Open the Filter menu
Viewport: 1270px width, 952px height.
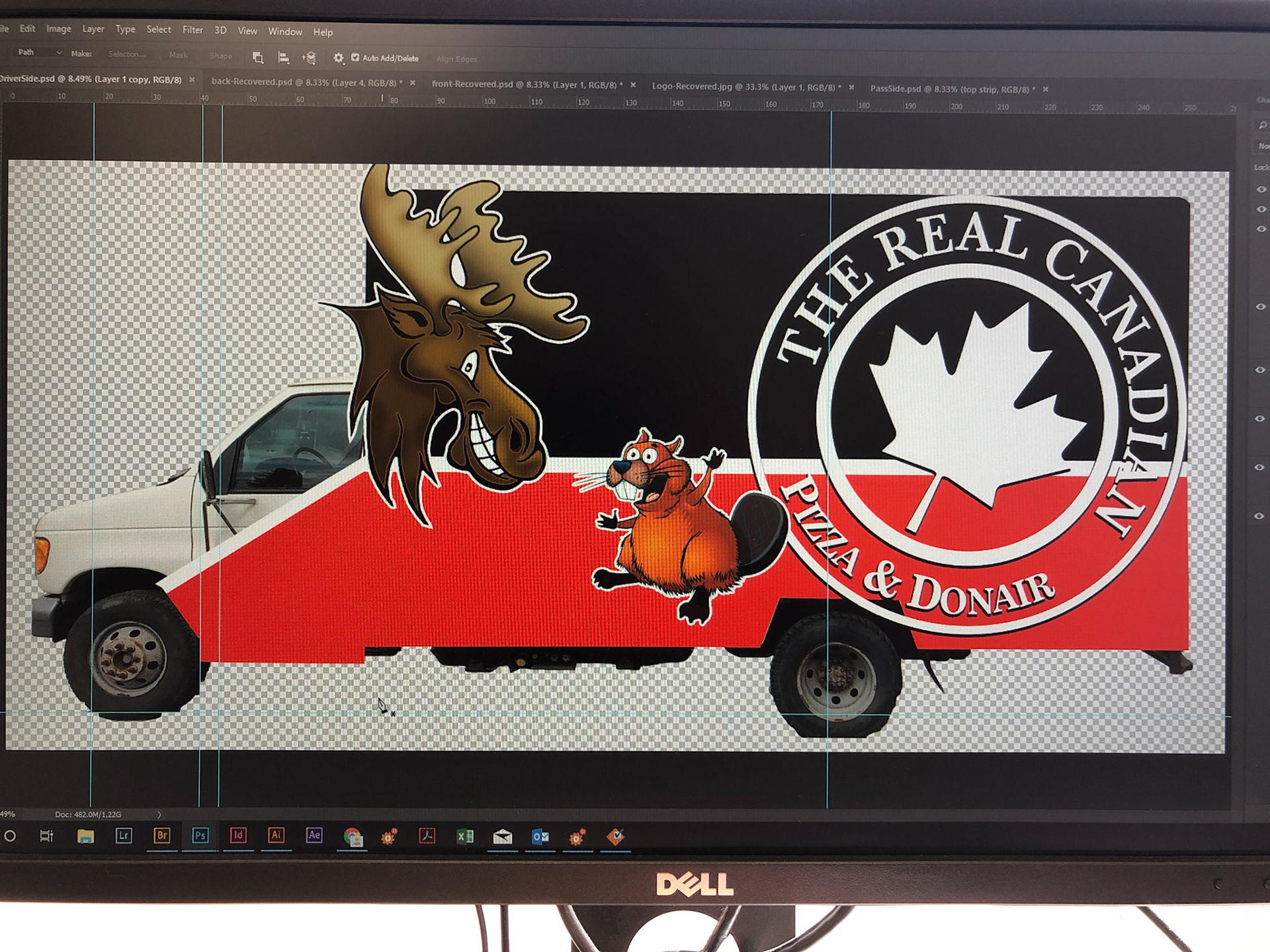pos(192,30)
